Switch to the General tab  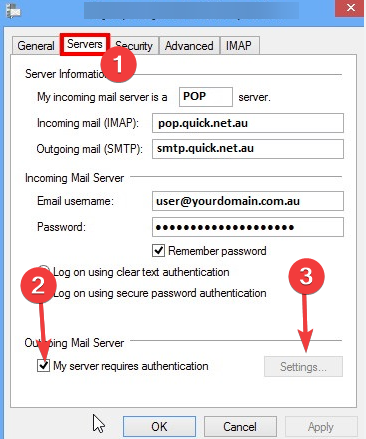pos(36,46)
